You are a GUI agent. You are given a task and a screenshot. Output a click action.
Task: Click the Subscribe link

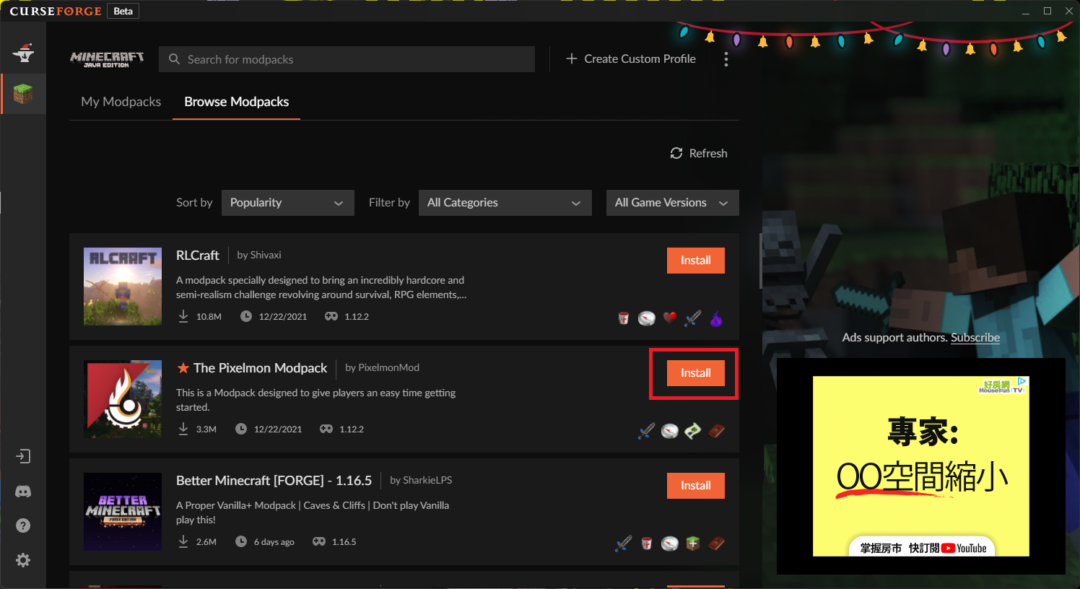pos(975,338)
